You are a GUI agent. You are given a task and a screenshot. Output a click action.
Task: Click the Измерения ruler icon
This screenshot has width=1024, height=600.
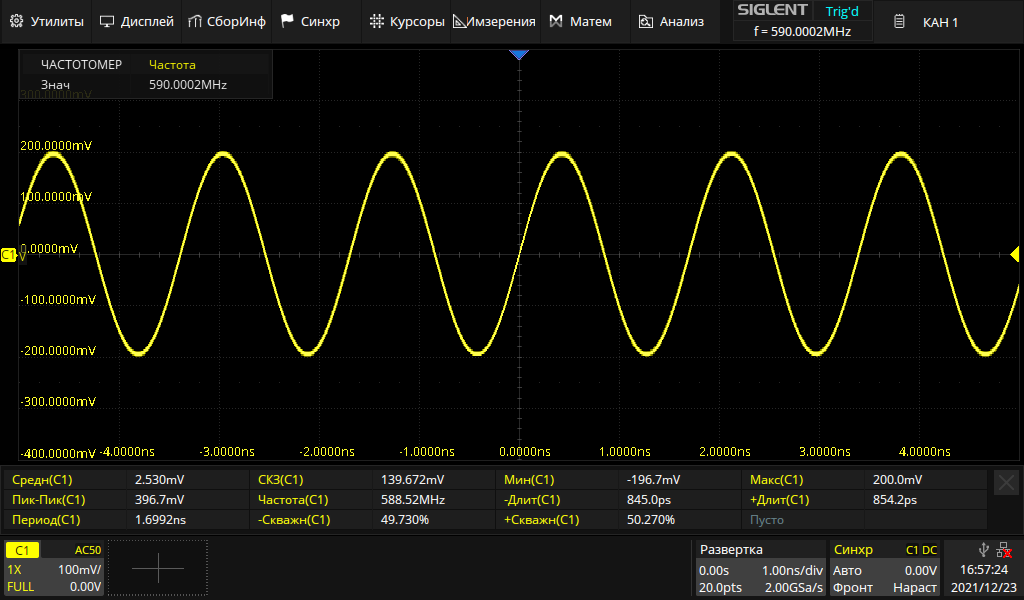[x=460, y=21]
